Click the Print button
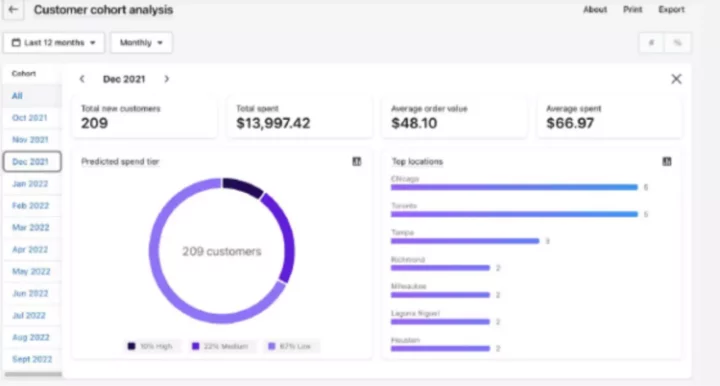The image size is (720, 386). click(632, 10)
